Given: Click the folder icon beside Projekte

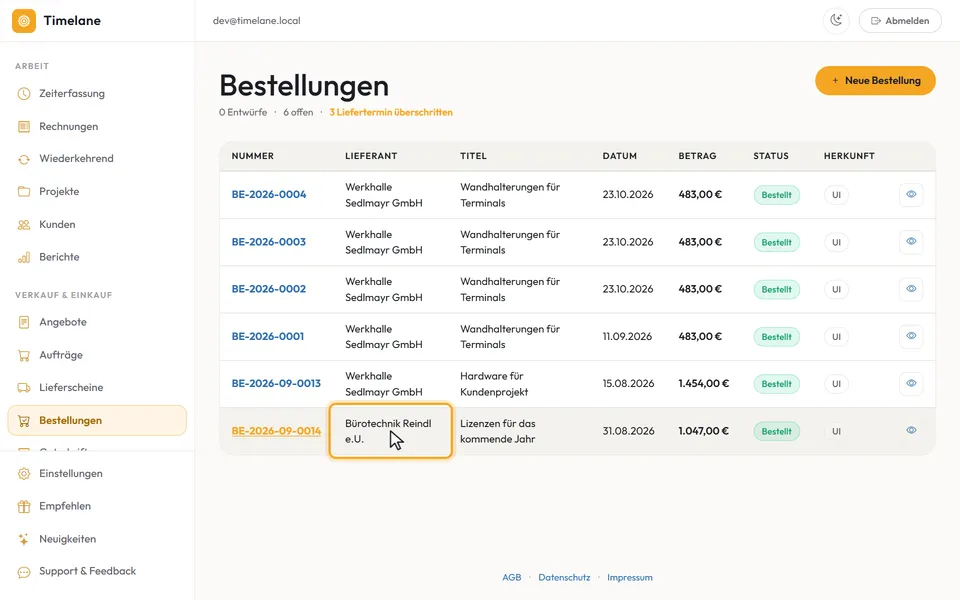Looking at the screenshot, I should coord(24,192).
